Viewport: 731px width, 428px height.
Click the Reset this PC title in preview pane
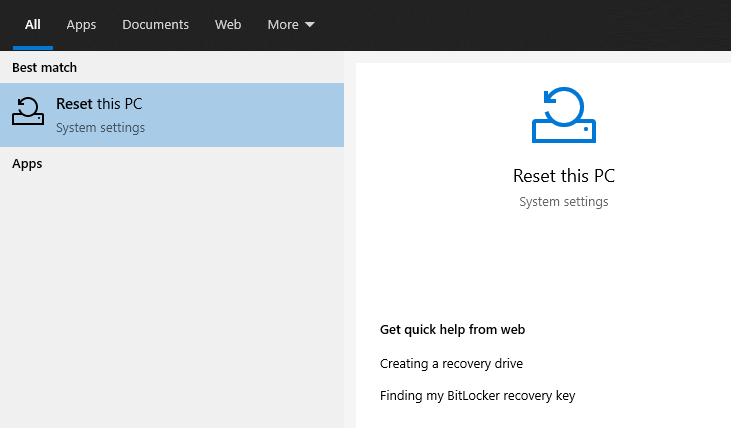tap(564, 176)
